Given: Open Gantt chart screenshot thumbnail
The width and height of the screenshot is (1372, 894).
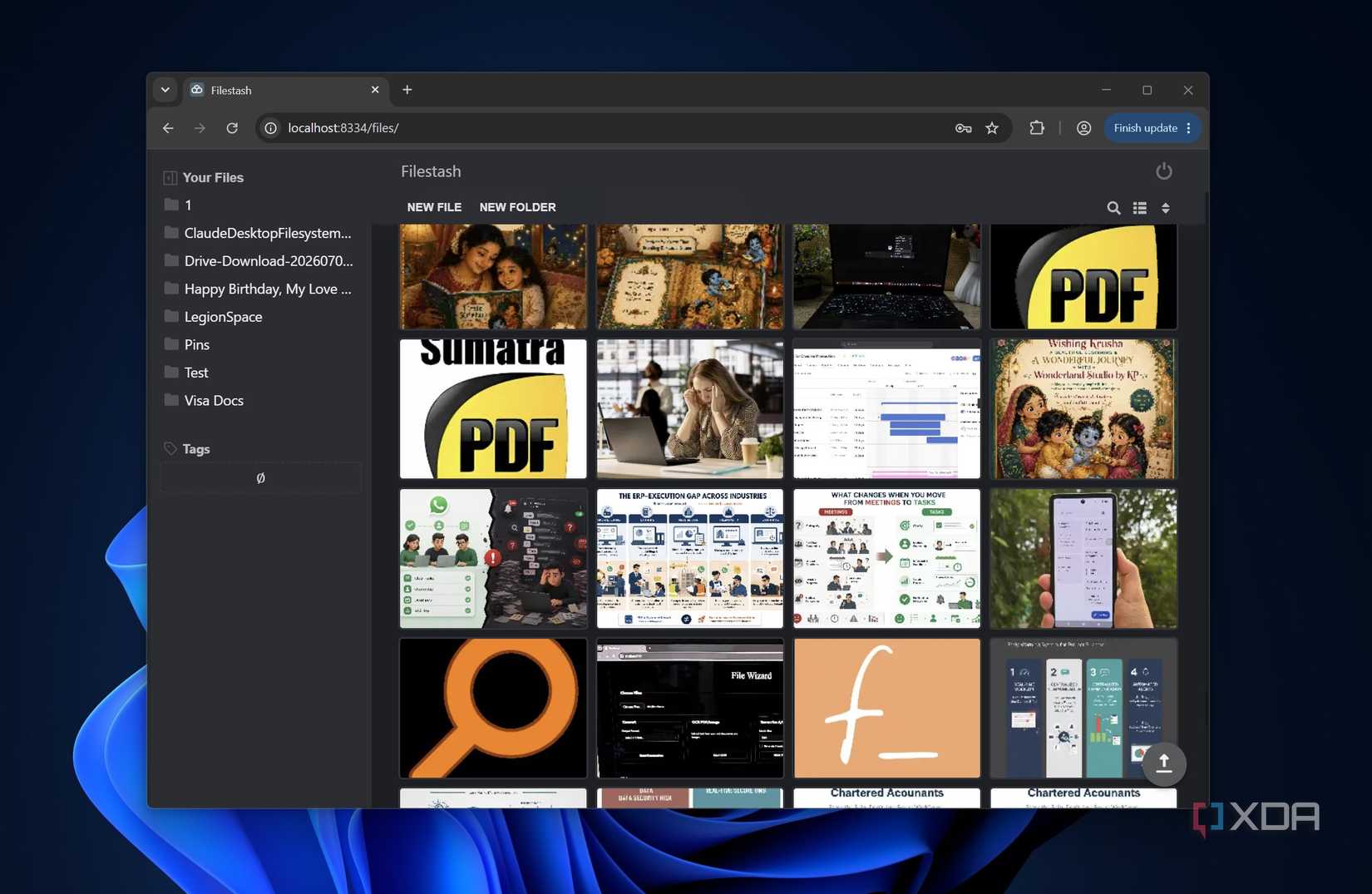Looking at the screenshot, I should [886, 408].
